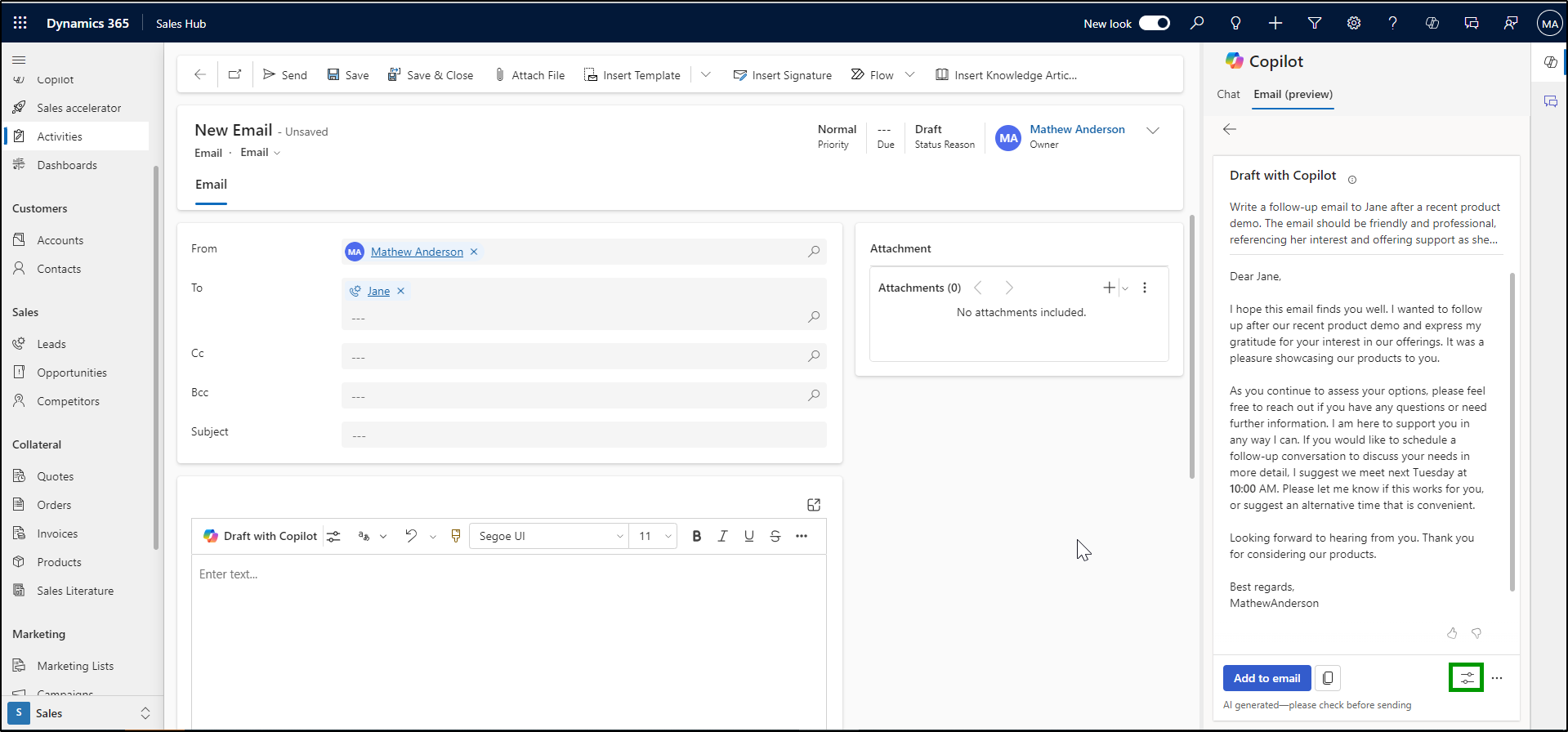
Task: Collapse the hamburger site map menu
Action: coord(19,60)
